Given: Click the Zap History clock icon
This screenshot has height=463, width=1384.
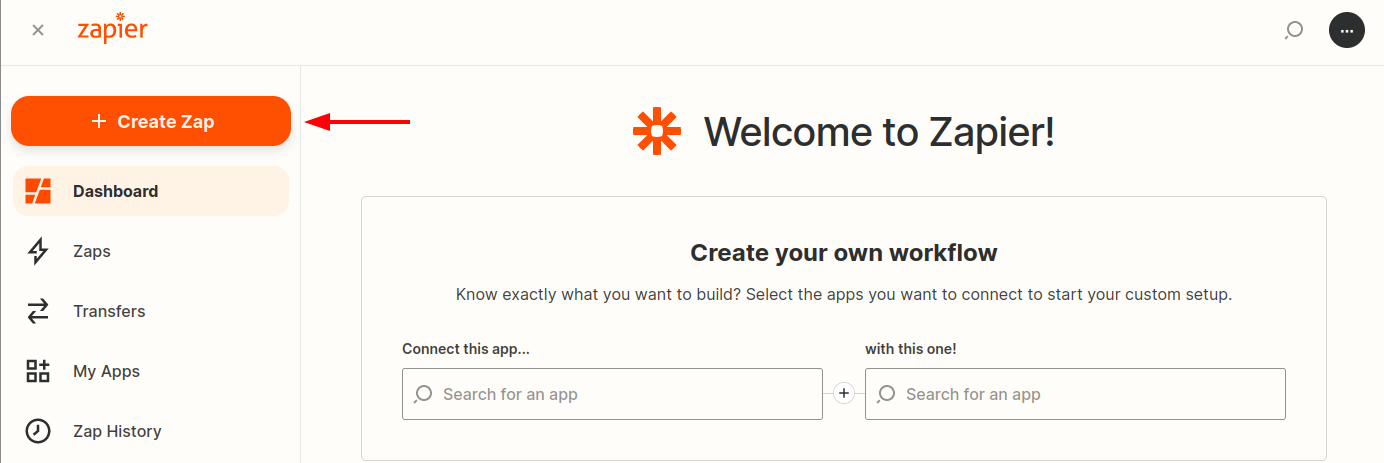Looking at the screenshot, I should click(x=38, y=431).
